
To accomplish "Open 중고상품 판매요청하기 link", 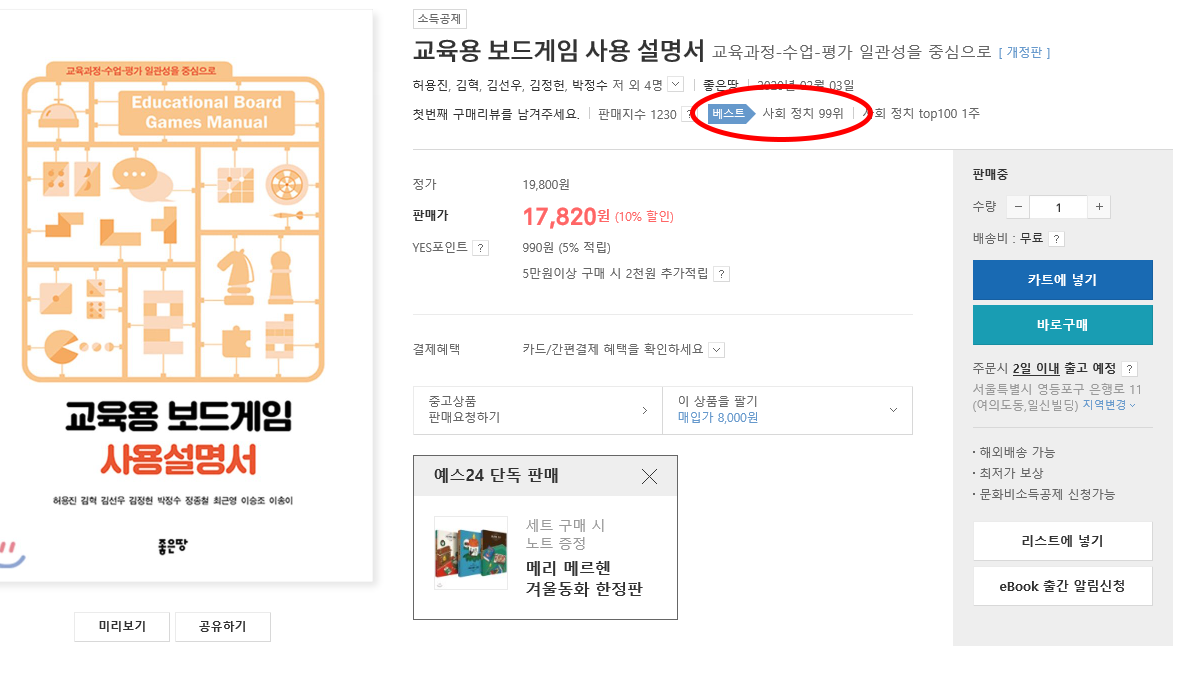I will point(538,409).
